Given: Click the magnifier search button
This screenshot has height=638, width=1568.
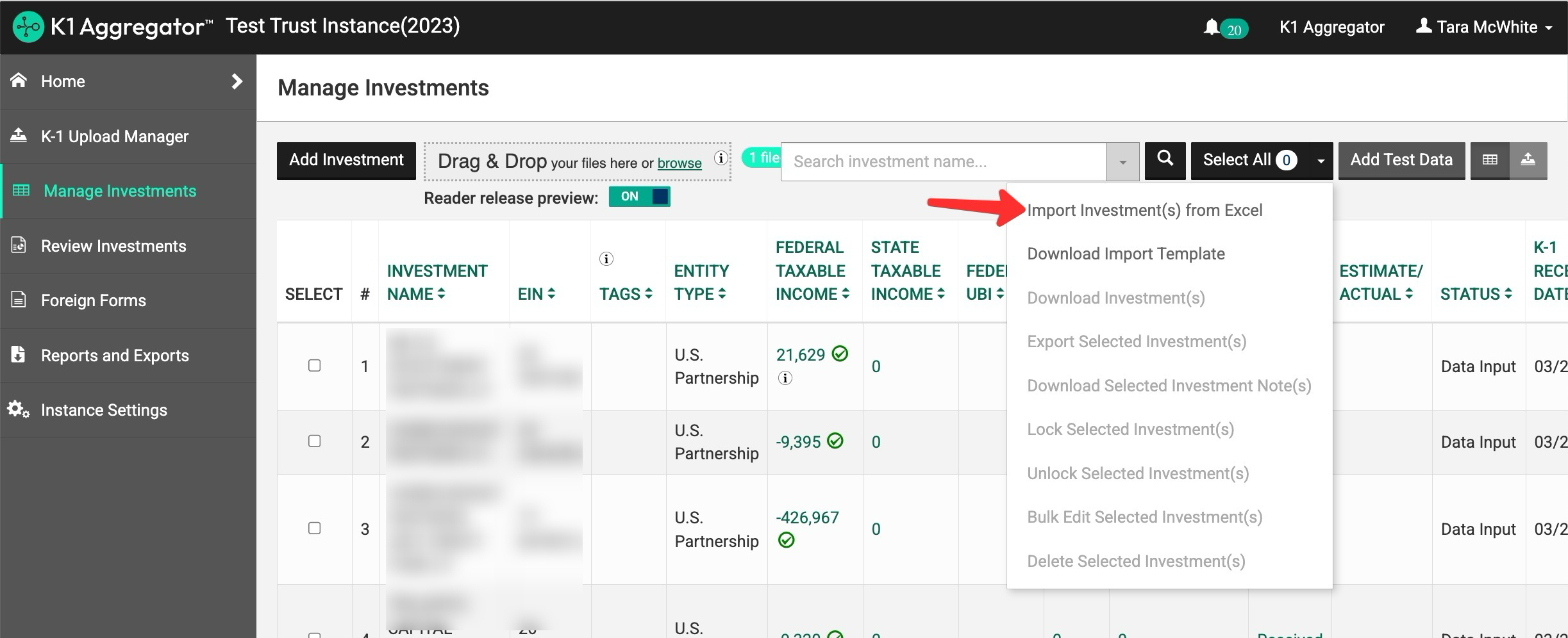Looking at the screenshot, I should tap(1165, 160).
